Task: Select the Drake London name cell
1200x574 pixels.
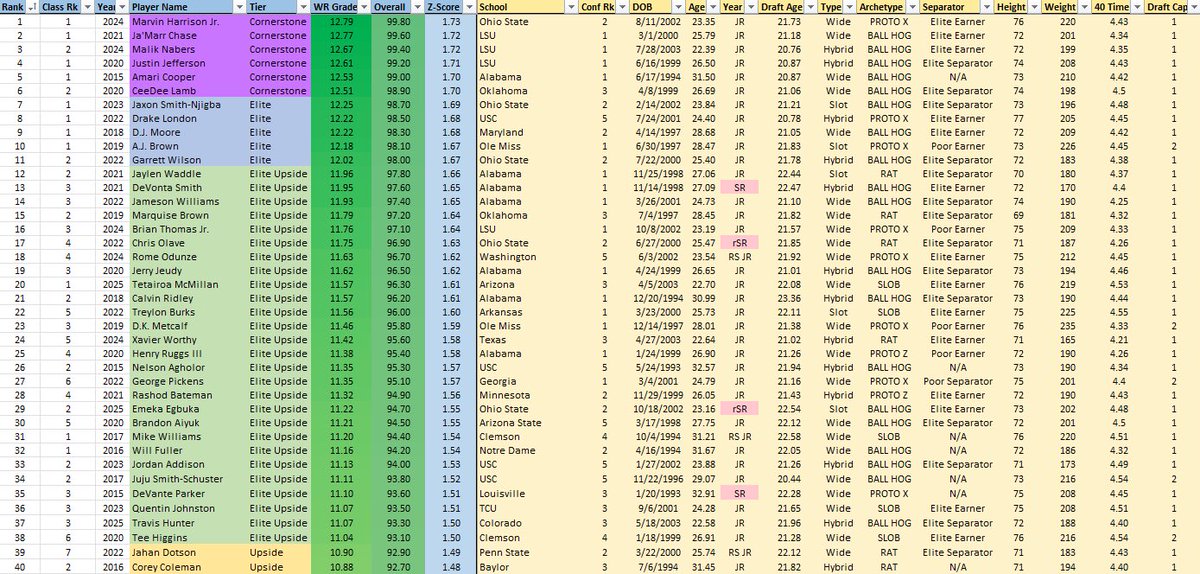Action: [x=187, y=118]
